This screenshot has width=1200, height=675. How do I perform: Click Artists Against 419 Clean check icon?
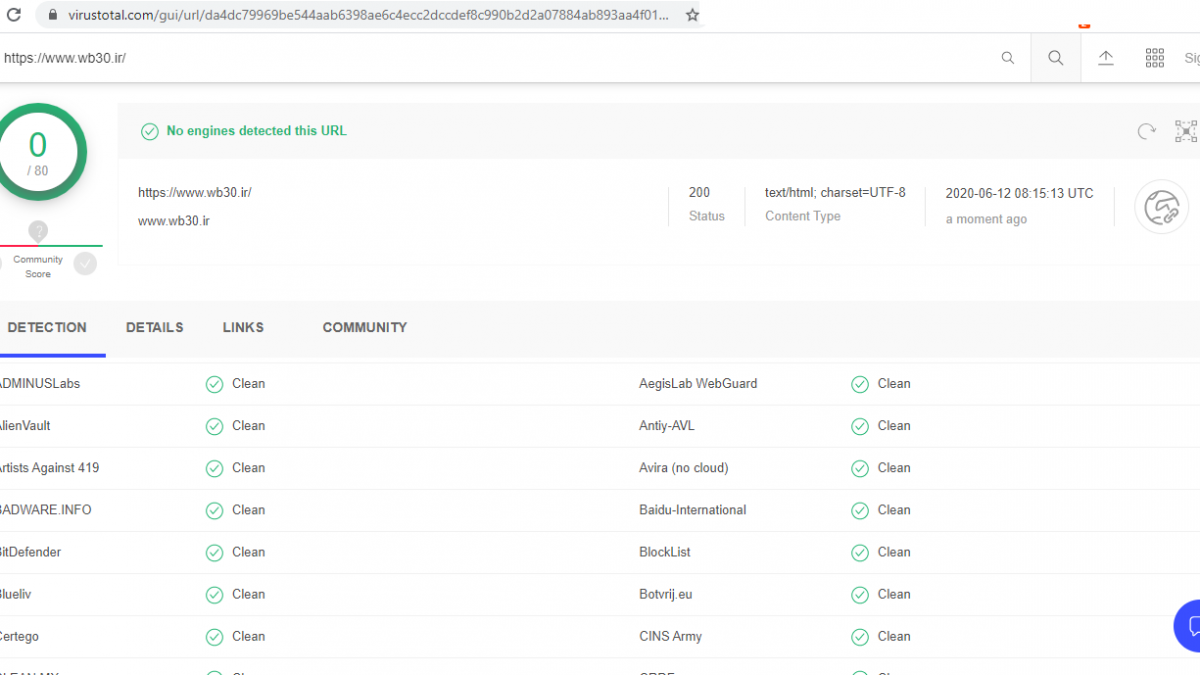pos(214,468)
